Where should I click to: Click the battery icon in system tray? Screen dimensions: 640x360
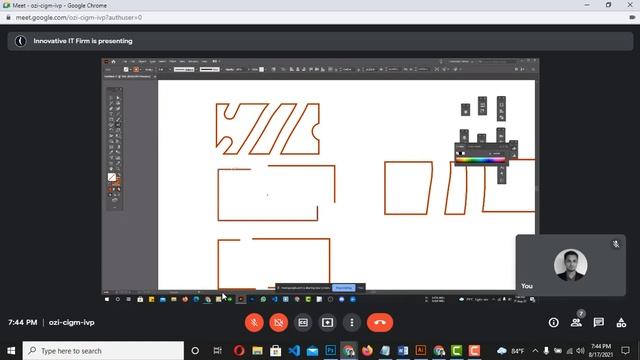(558, 351)
